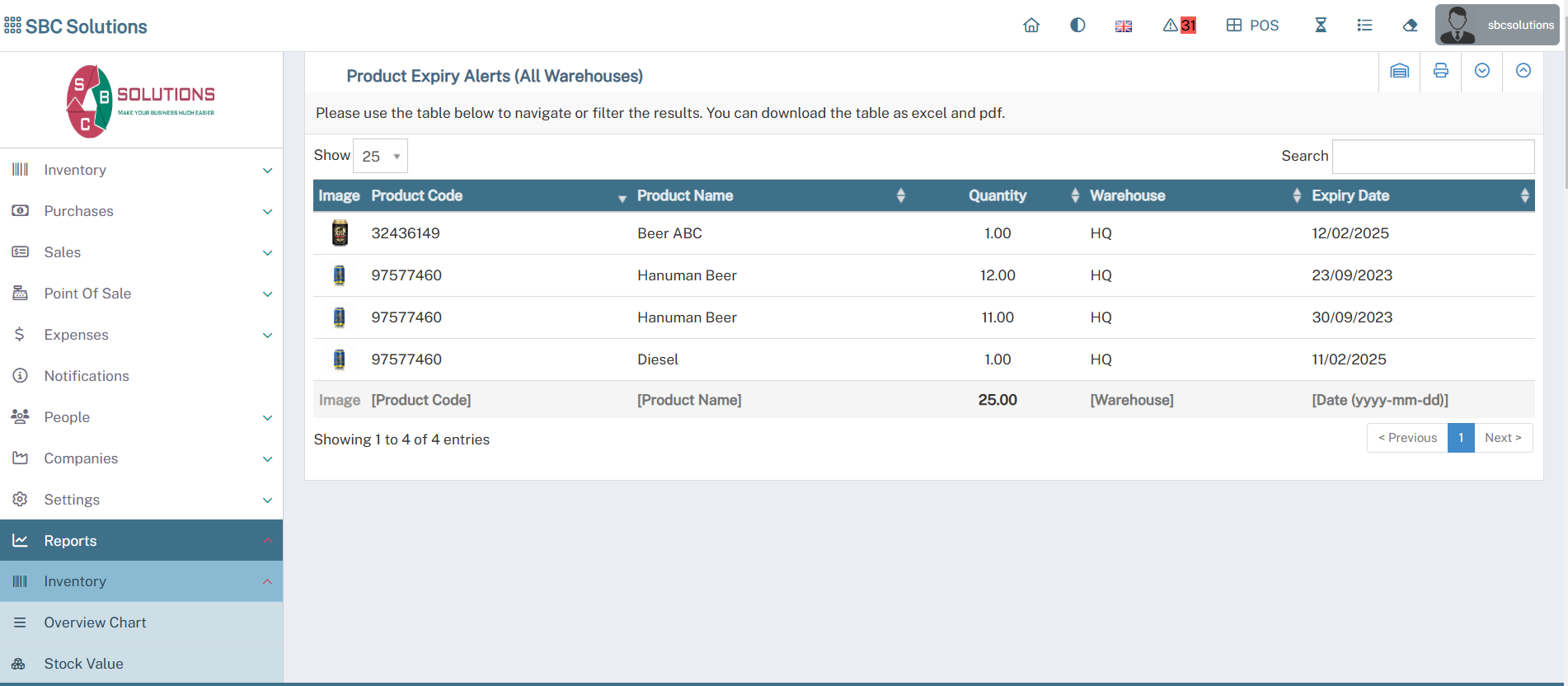Toggle the down-chevron circle icon above table
Viewport: 1568px width, 686px height.
tap(1482, 71)
